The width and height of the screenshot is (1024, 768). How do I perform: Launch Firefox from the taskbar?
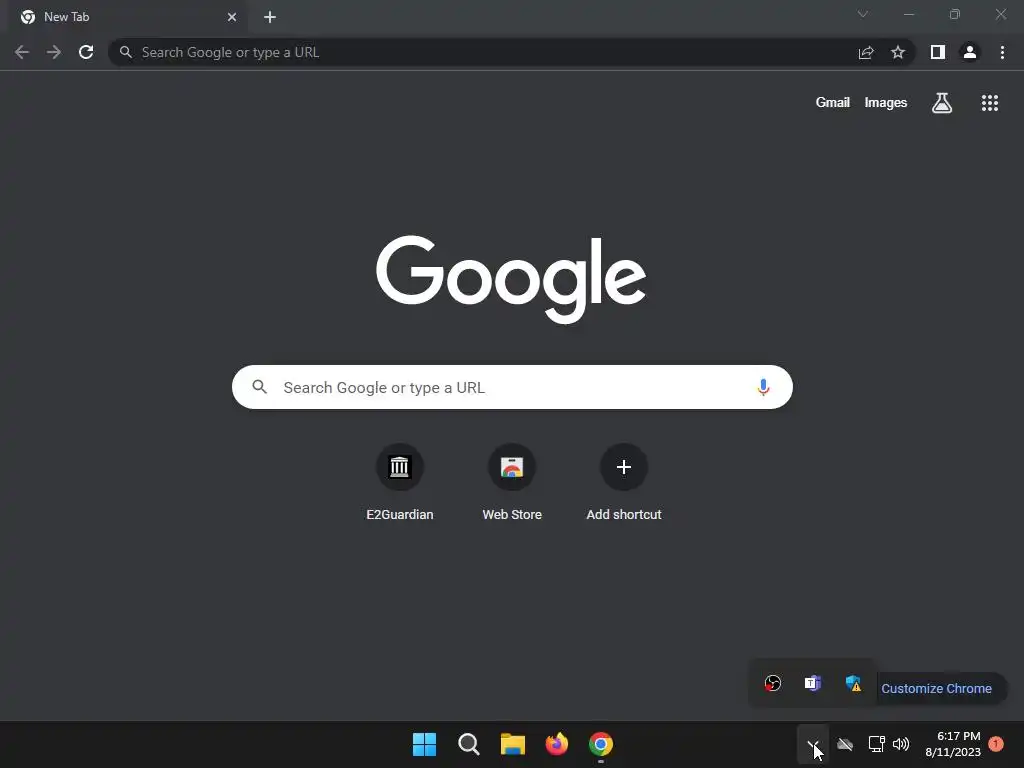click(556, 744)
